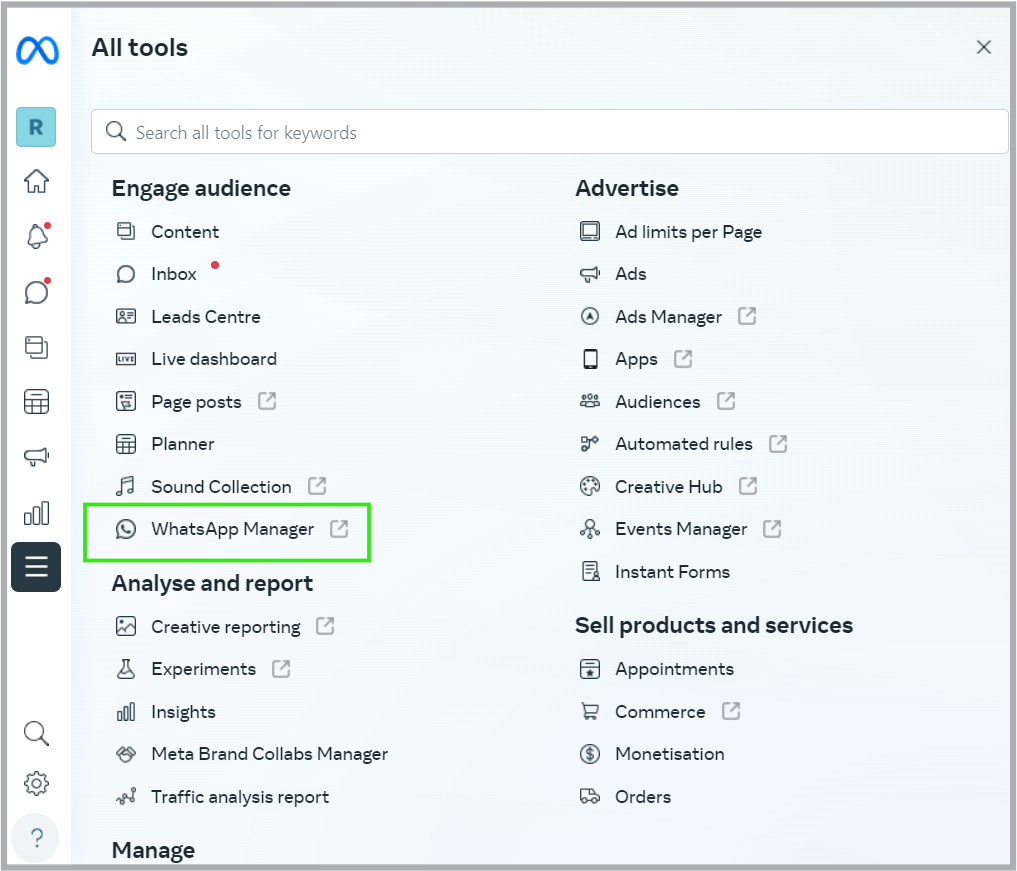This screenshot has width=1017, height=871.
Task: Open Page posts
Action: [x=196, y=401]
